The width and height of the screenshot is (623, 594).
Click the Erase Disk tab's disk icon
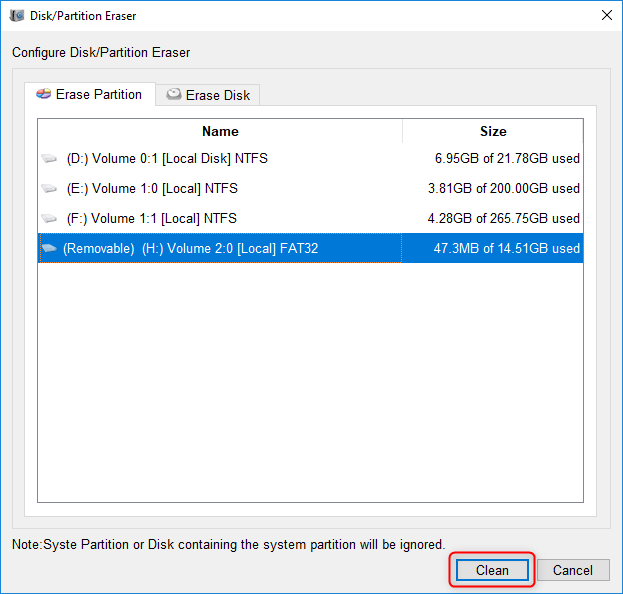[174, 95]
